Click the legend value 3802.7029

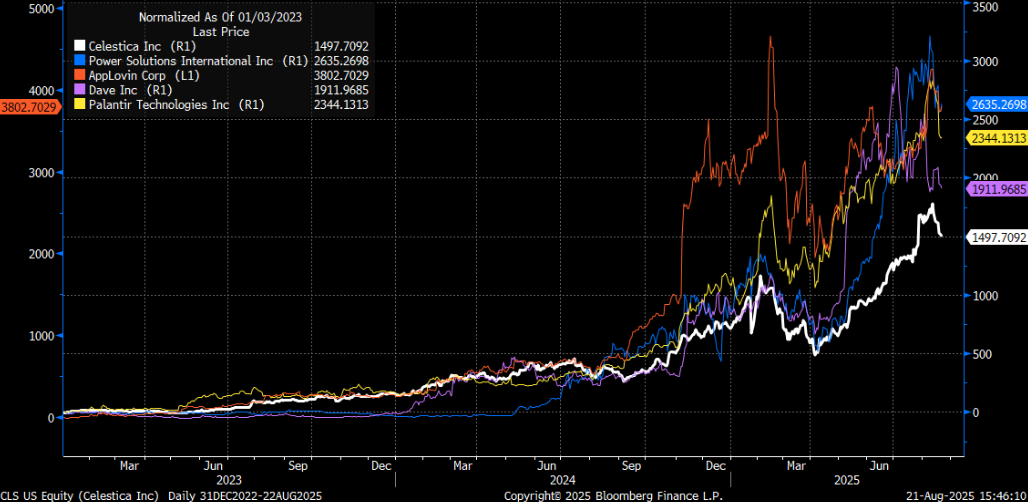pos(342,75)
